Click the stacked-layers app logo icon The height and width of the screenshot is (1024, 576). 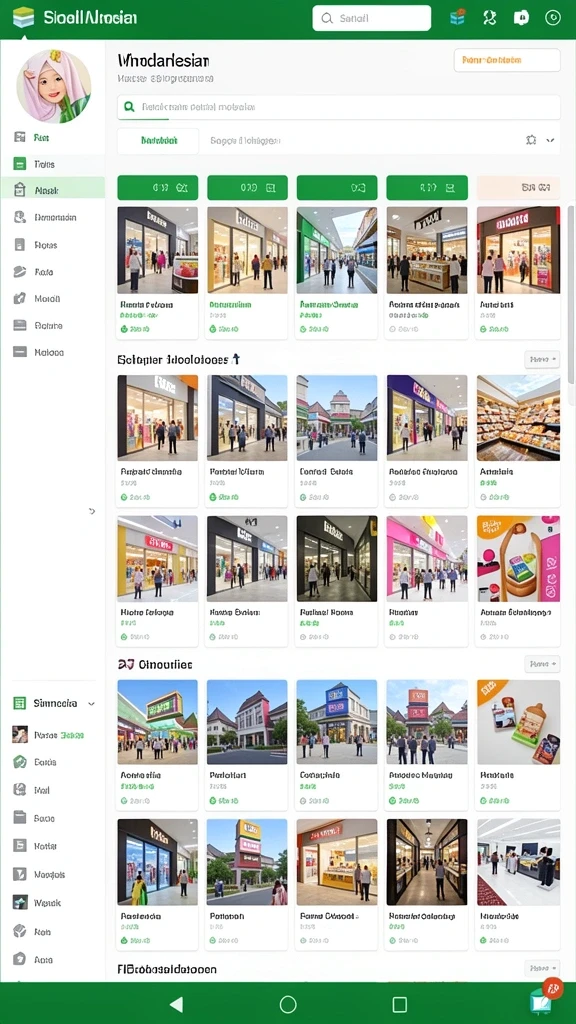point(24,18)
